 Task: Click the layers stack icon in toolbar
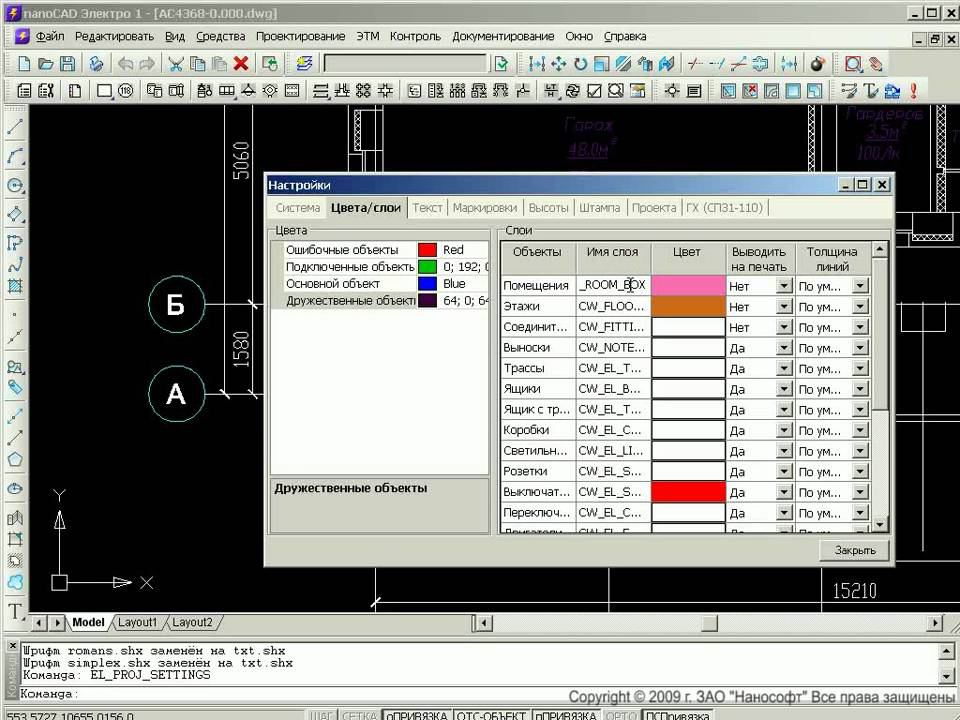304,64
